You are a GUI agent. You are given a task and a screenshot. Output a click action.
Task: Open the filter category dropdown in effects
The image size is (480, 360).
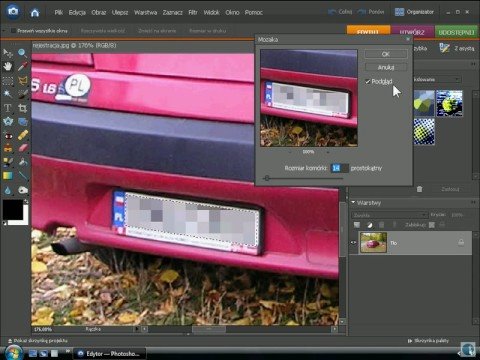point(437,79)
